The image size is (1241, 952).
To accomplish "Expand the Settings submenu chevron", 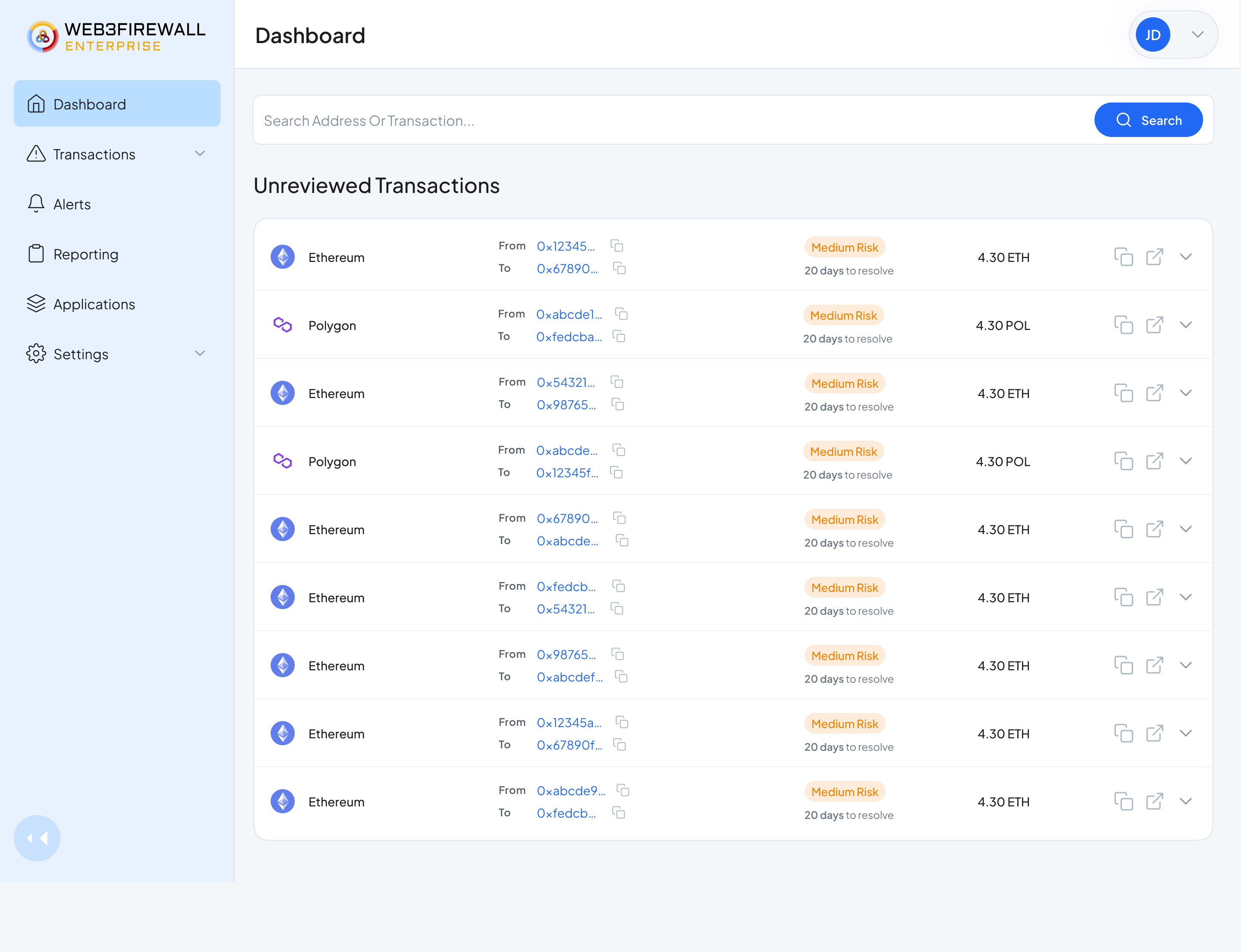I will (200, 353).
